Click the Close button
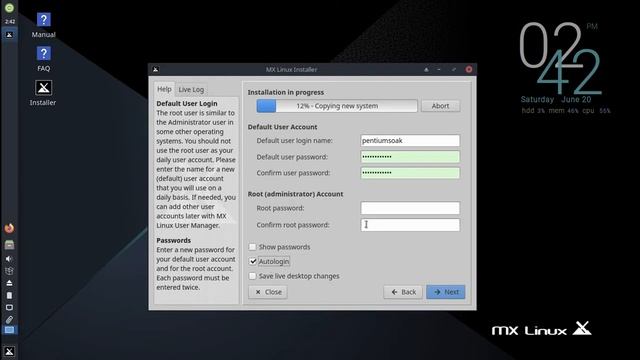The height and width of the screenshot is (360, 640). [x=268, y=292]
